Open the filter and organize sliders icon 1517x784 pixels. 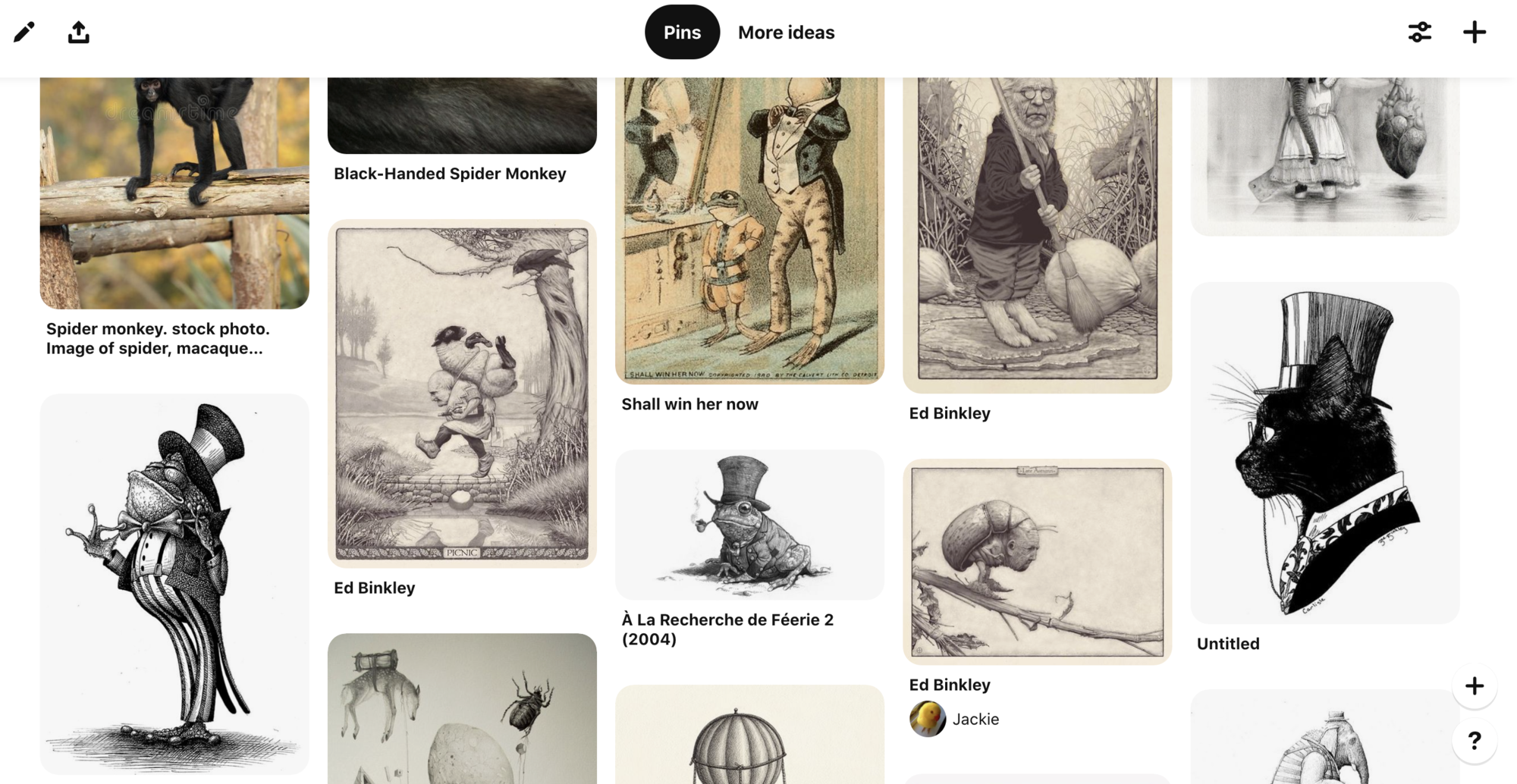(1419, 32)
